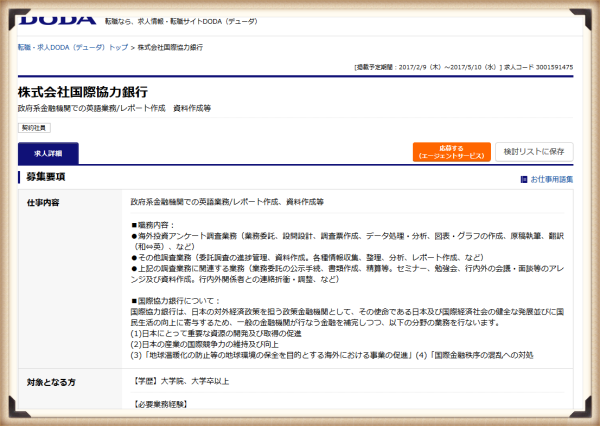This screenshot has height=426, width=600.
Task: Open the 転職・求人DODA トップ breadcrumb link
Action: click(73, 47)
